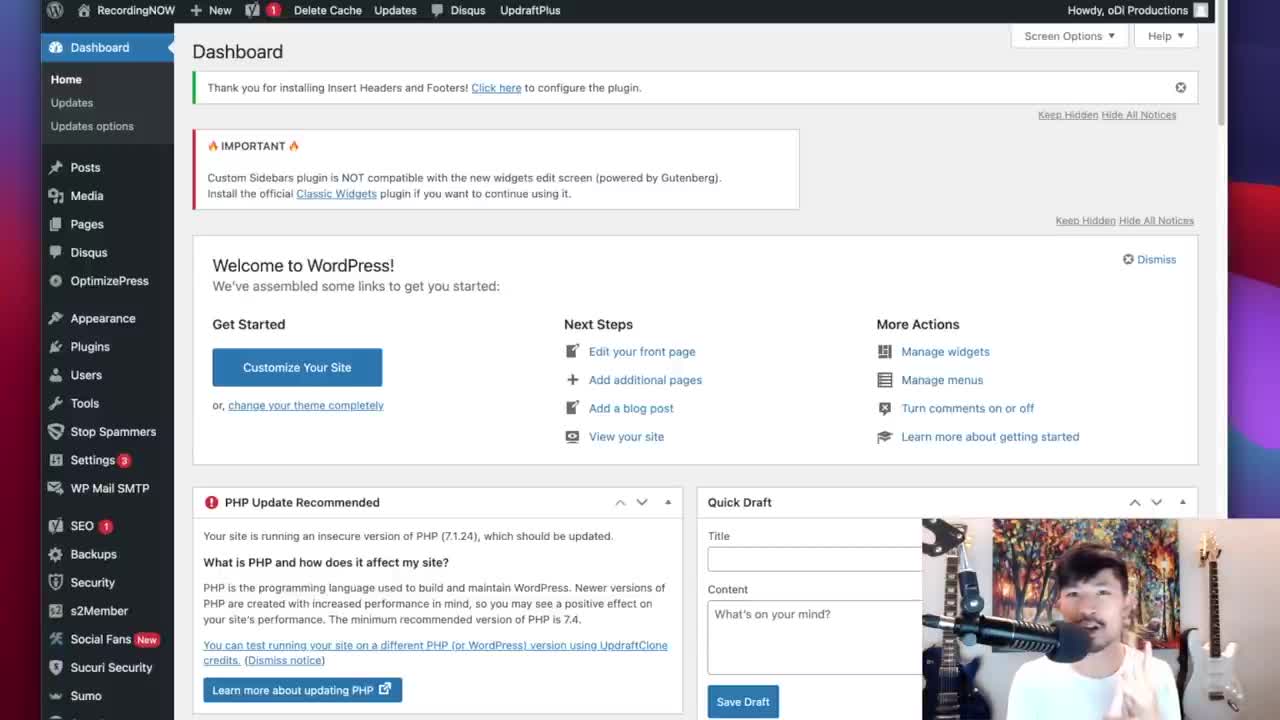Viewport: 1280px width, 720px height.
Task: Click the Stop Spammers shield icon
Action: point(56,432)
